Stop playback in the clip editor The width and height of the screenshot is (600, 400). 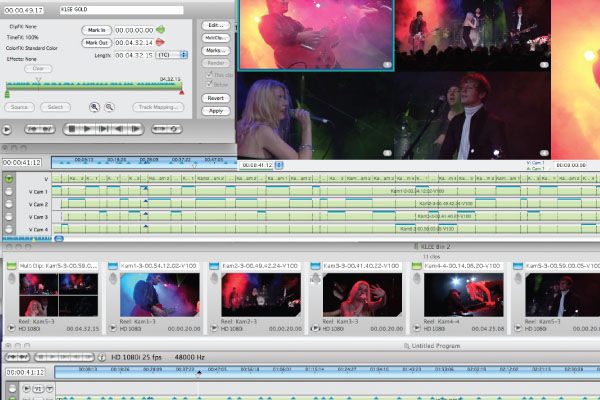click(71, 129)
